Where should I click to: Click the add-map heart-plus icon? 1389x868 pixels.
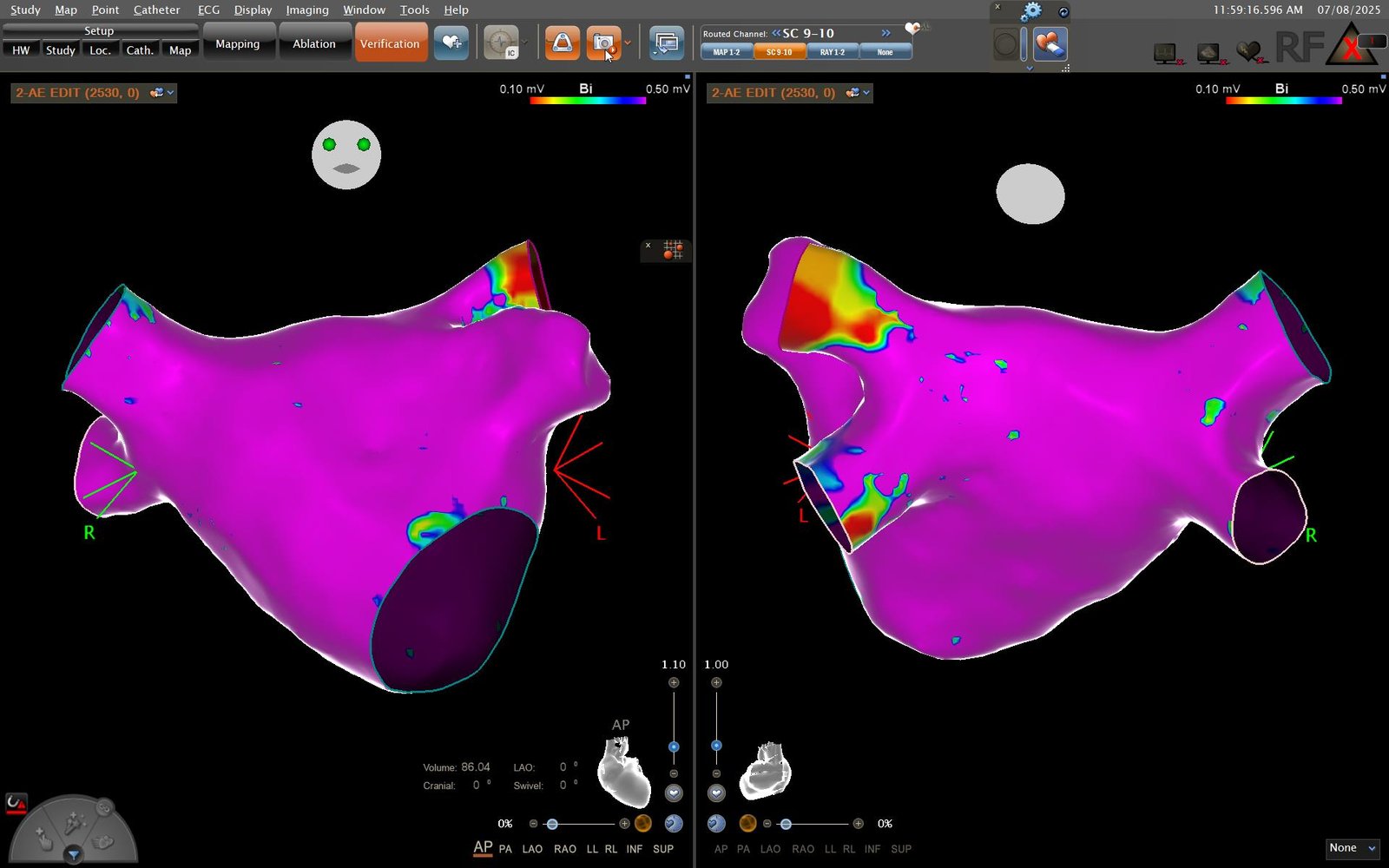pos(451,43)
